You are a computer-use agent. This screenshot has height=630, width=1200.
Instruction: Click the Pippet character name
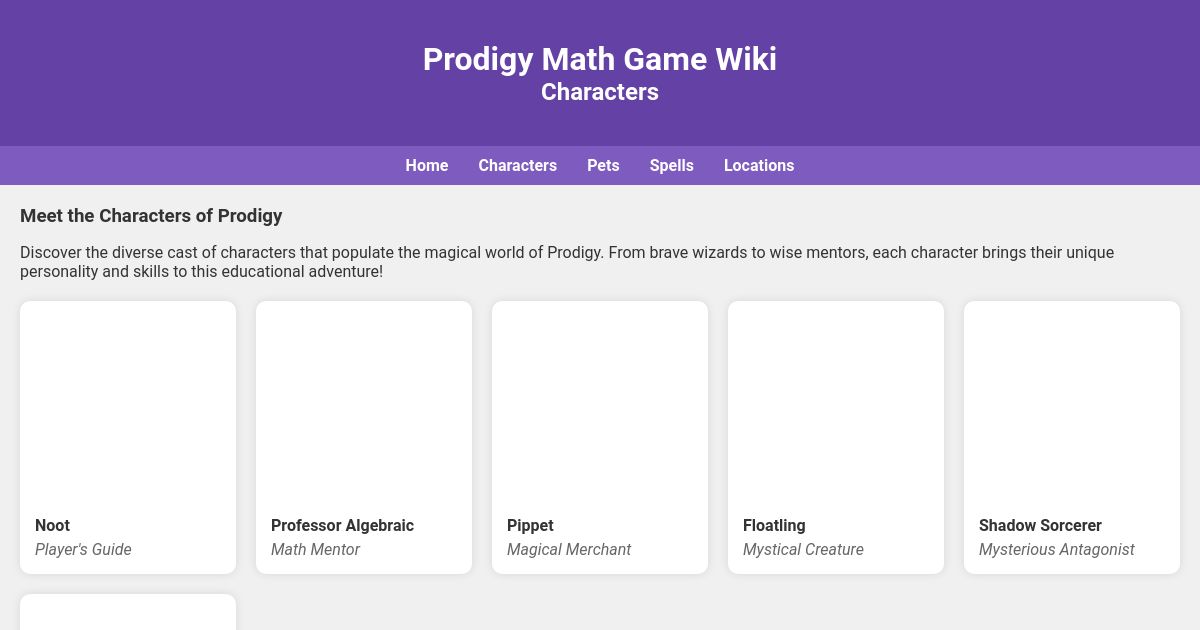pyautogui.click(x=530, y=525)
